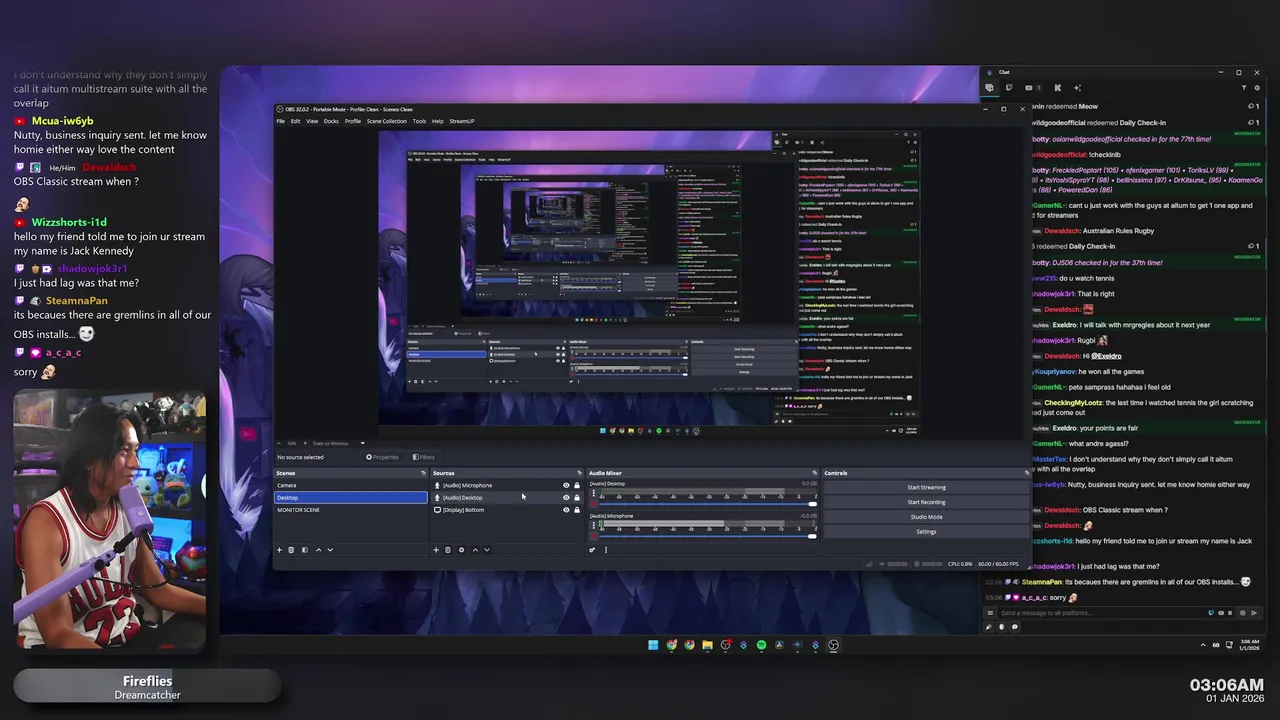Open options for [Audio] Desktop mixer channel
This screenshot has height=720, width=1280.
pos(593,493)
